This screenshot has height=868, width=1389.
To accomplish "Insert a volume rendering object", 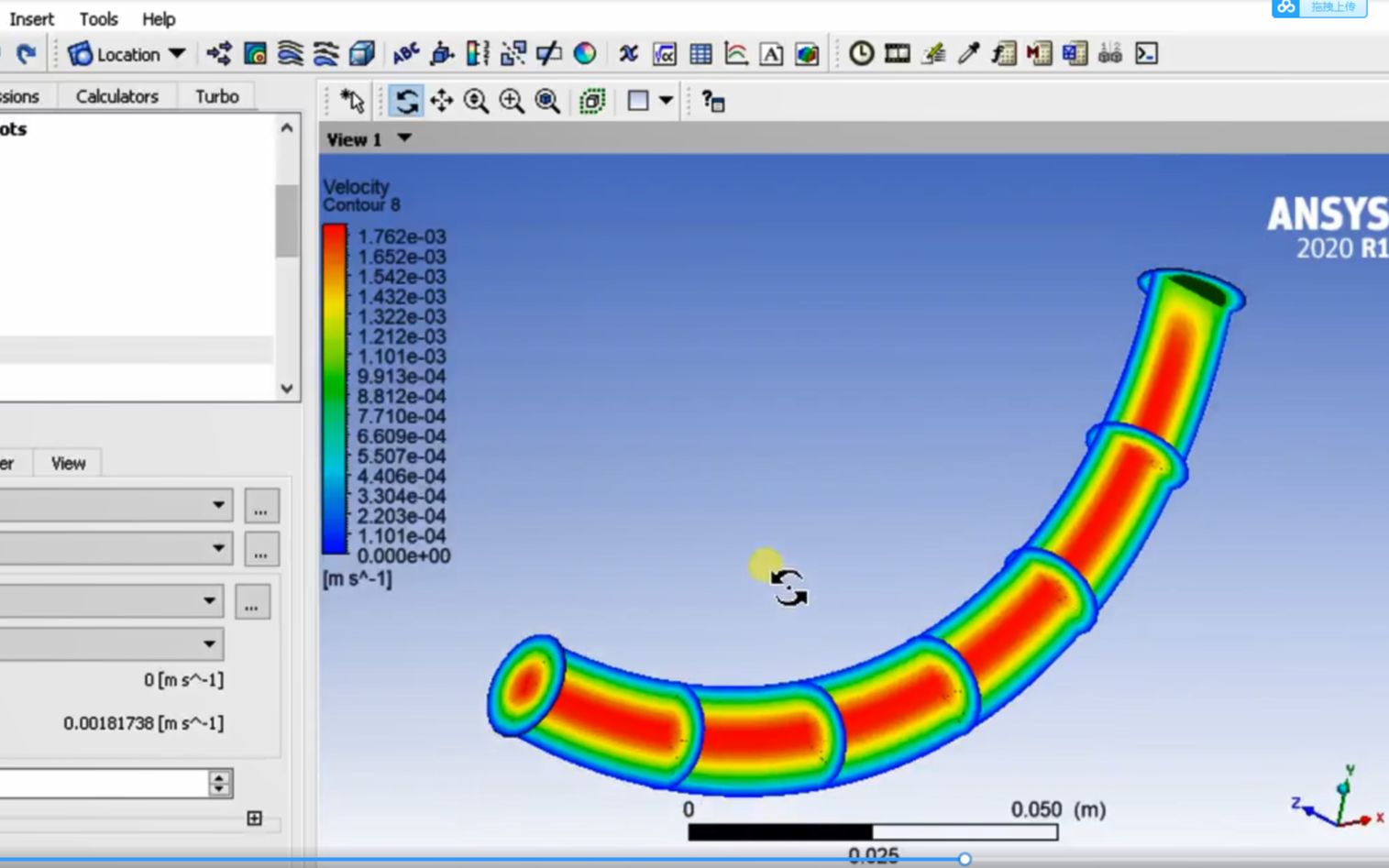I will pyautogui.click(x=362, y=54).
